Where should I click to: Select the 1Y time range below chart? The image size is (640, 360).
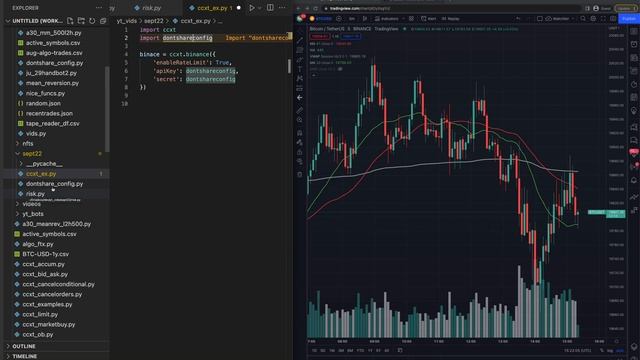point(370,351)
